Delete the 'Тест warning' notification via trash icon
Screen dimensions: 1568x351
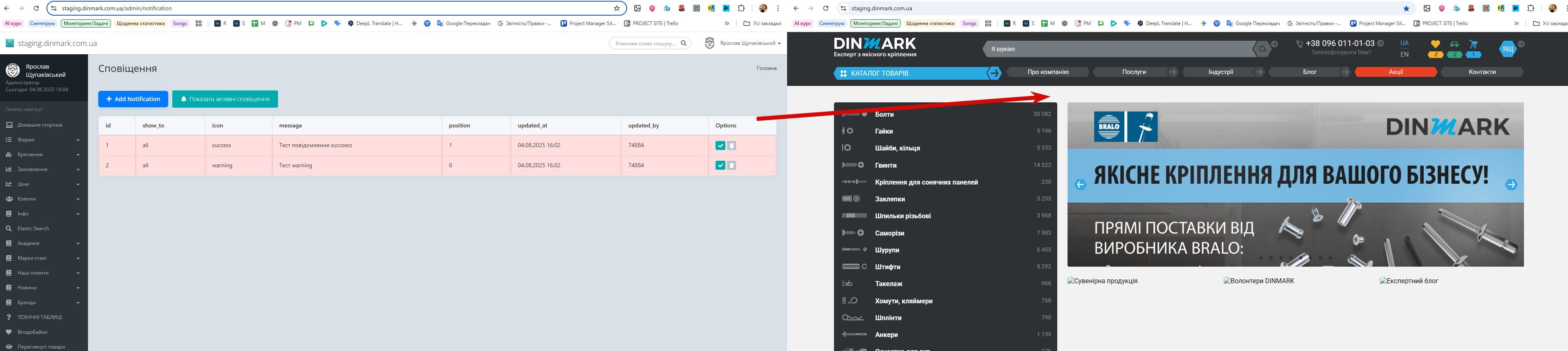pyautogui.click(x=732, y=166)
